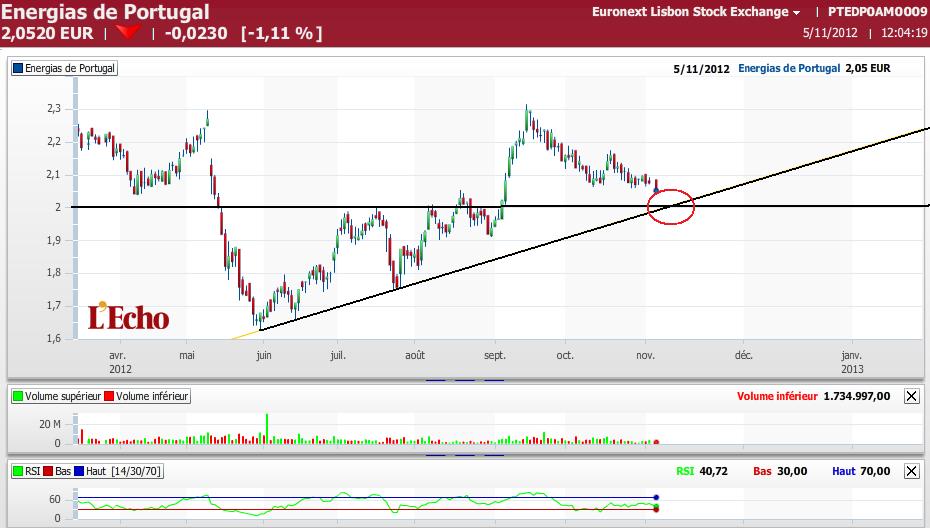Image resolution: width=930 pixels, height=528 pixels.
Task: Click the red Volume inférieur legend swatch
Action: click(x=109, y=396)
